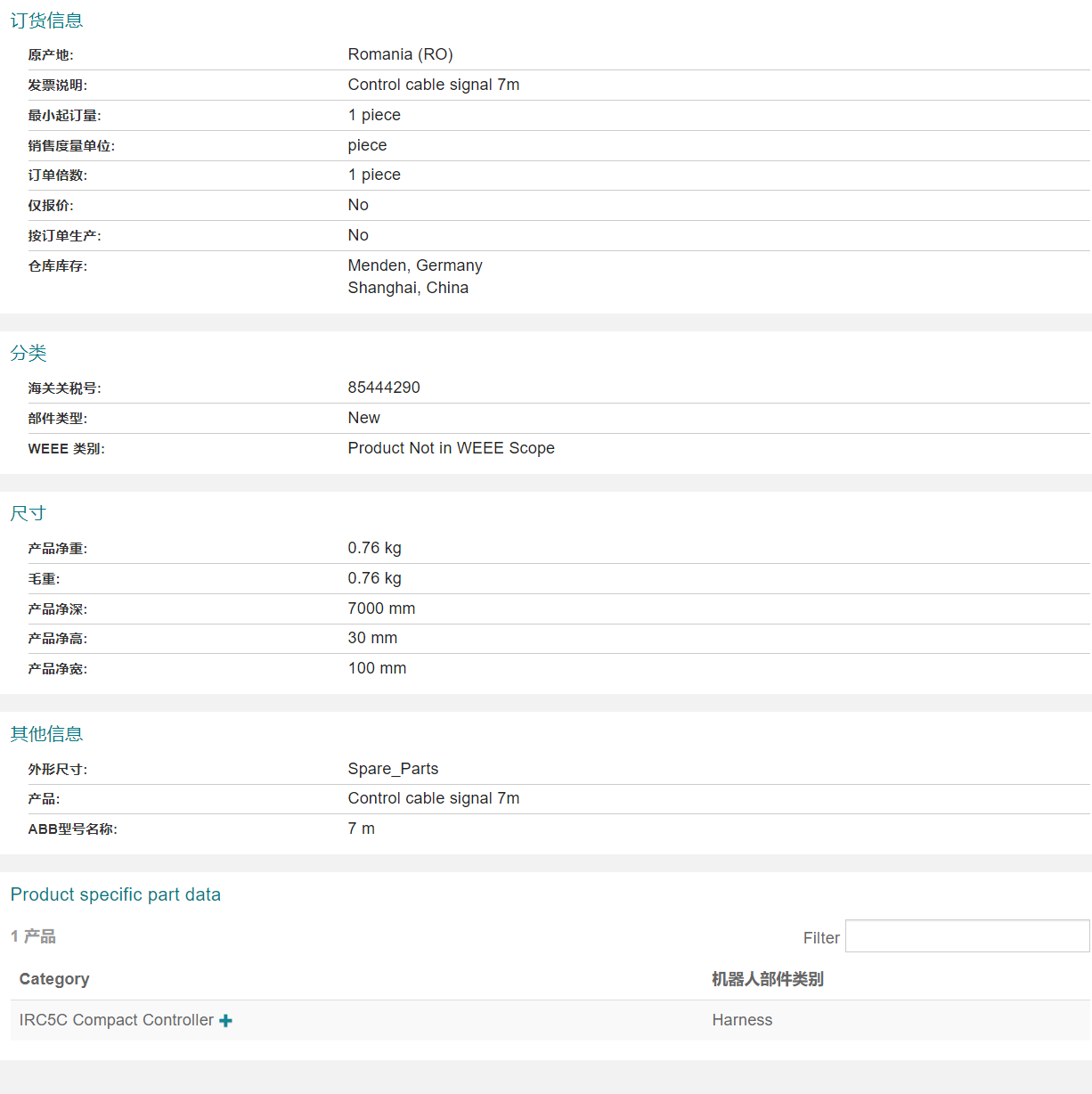Click the Romania (RO) origin value

(400, 54)
